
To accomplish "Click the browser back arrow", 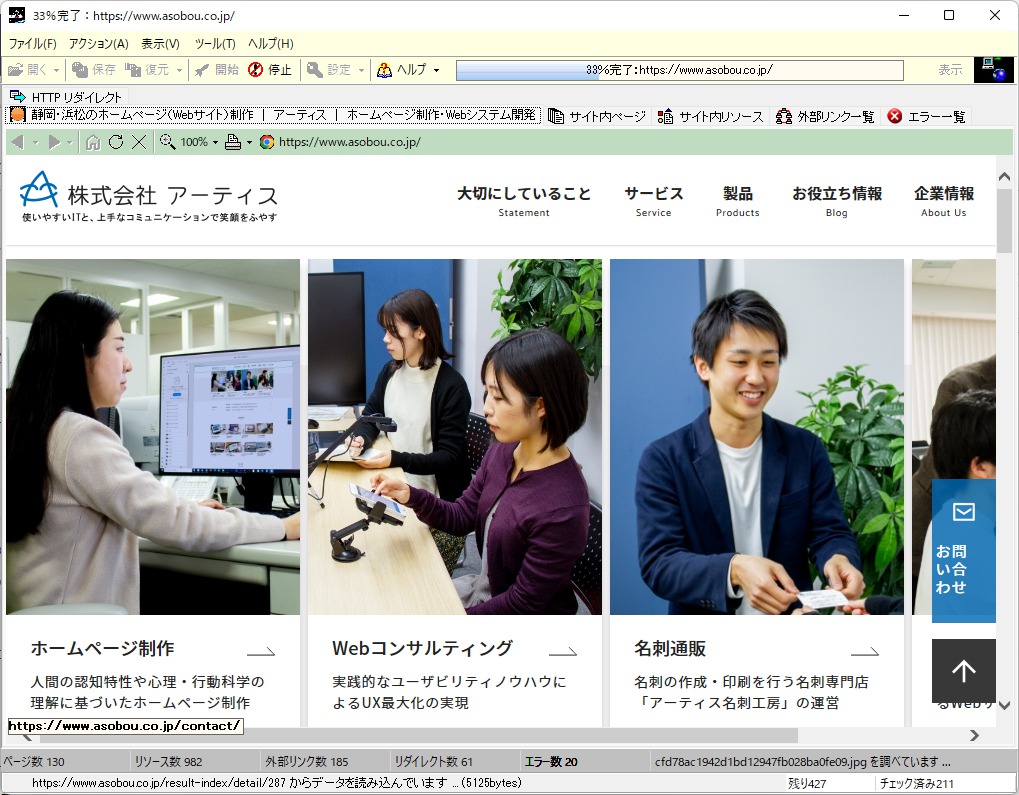I will [18, 142].
